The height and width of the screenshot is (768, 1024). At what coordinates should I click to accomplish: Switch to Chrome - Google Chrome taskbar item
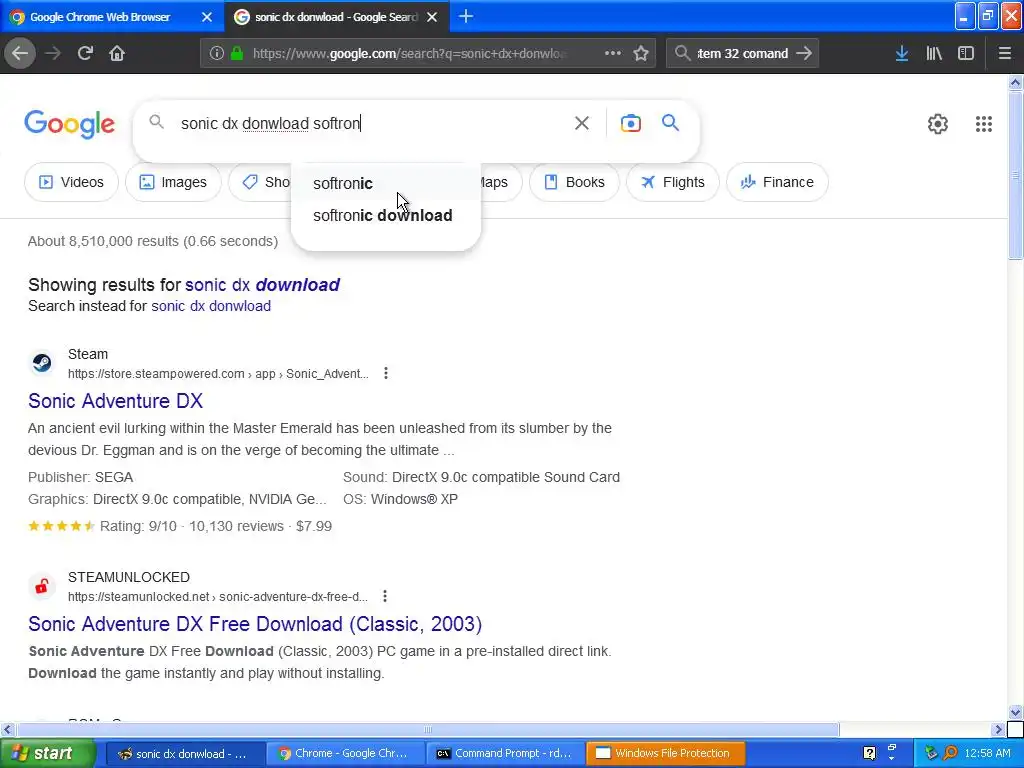[345, 754]
